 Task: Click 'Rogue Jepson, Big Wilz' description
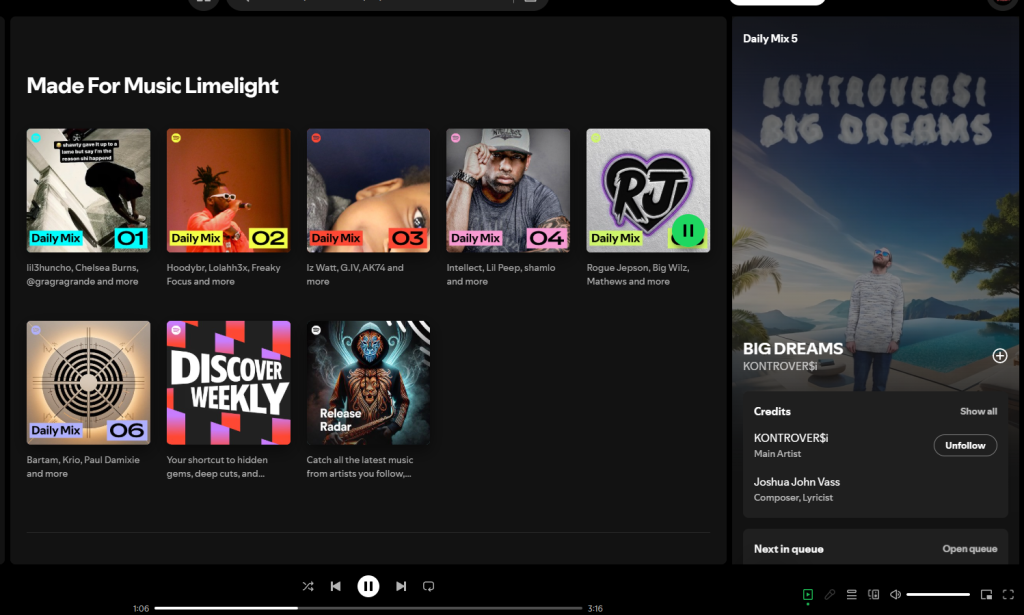coord(638,274)
